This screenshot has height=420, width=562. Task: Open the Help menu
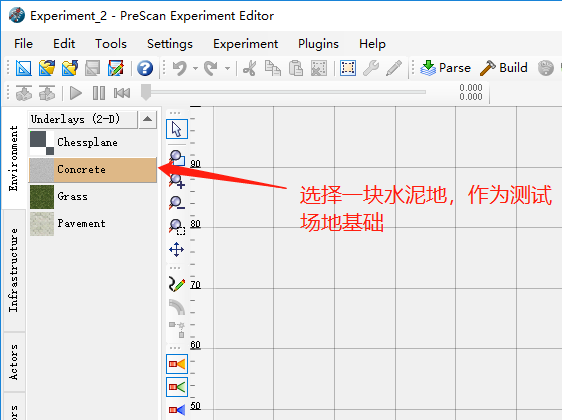click(x=372, y=44)
